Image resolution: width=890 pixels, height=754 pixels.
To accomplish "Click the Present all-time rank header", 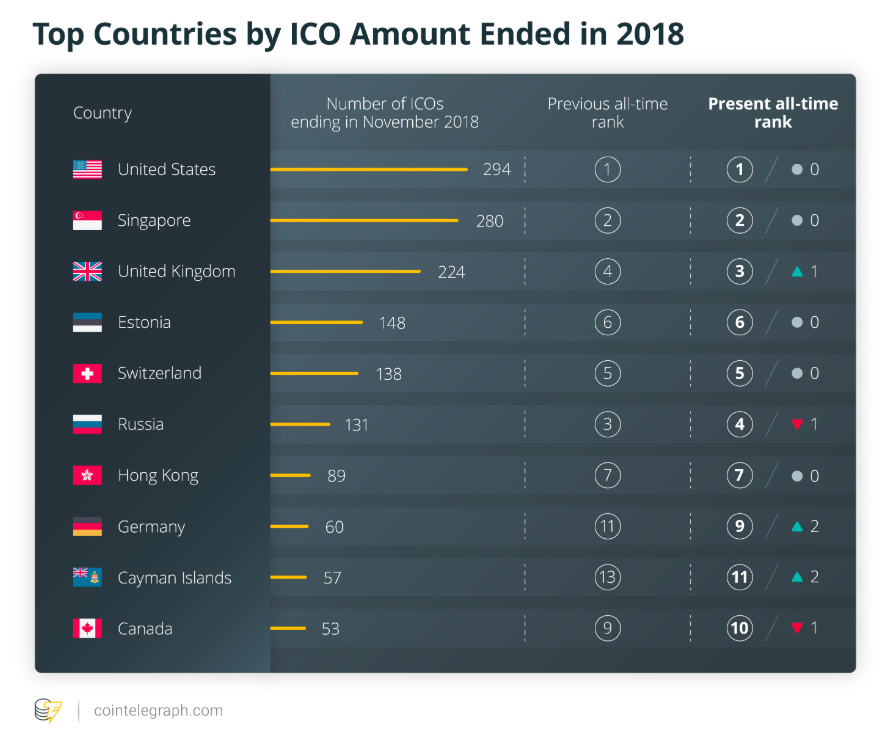I will point(773,113).
